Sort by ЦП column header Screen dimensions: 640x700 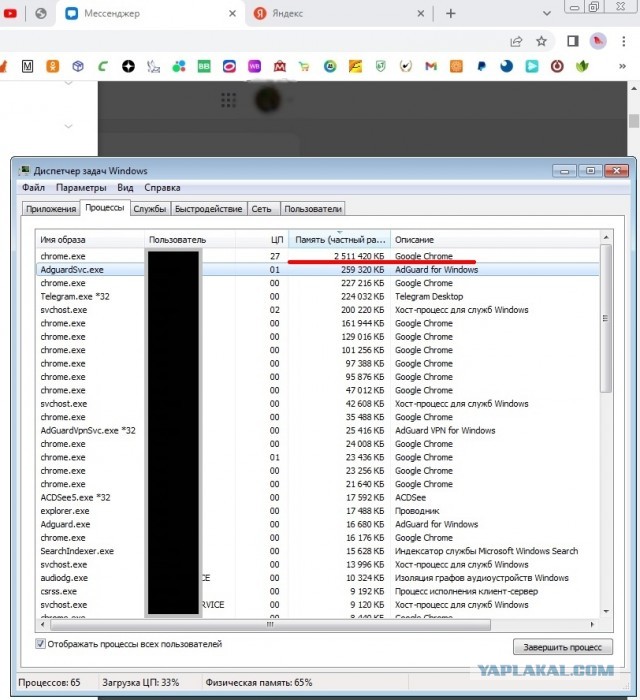click(x=262, y=240)
